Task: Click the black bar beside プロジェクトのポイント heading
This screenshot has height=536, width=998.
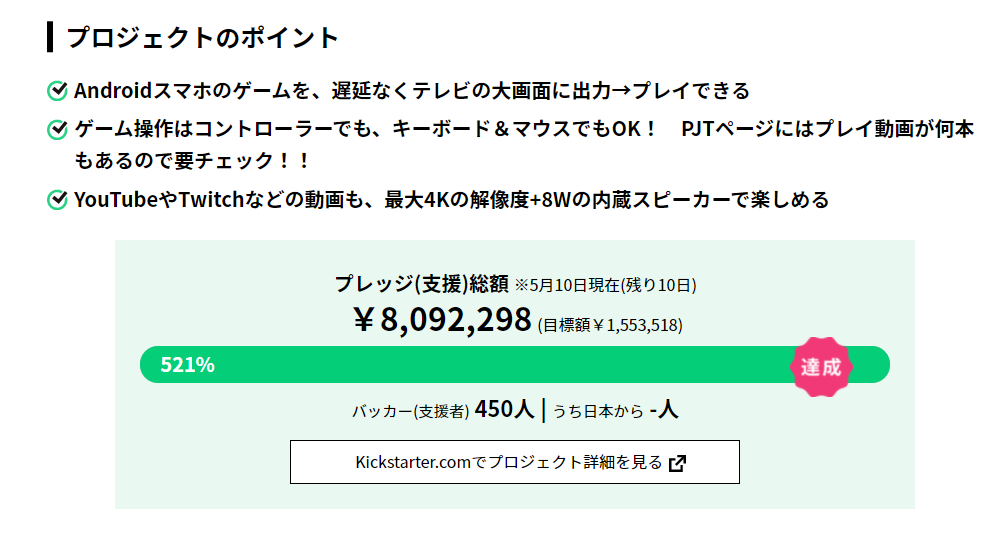Action: click(50, 37)
